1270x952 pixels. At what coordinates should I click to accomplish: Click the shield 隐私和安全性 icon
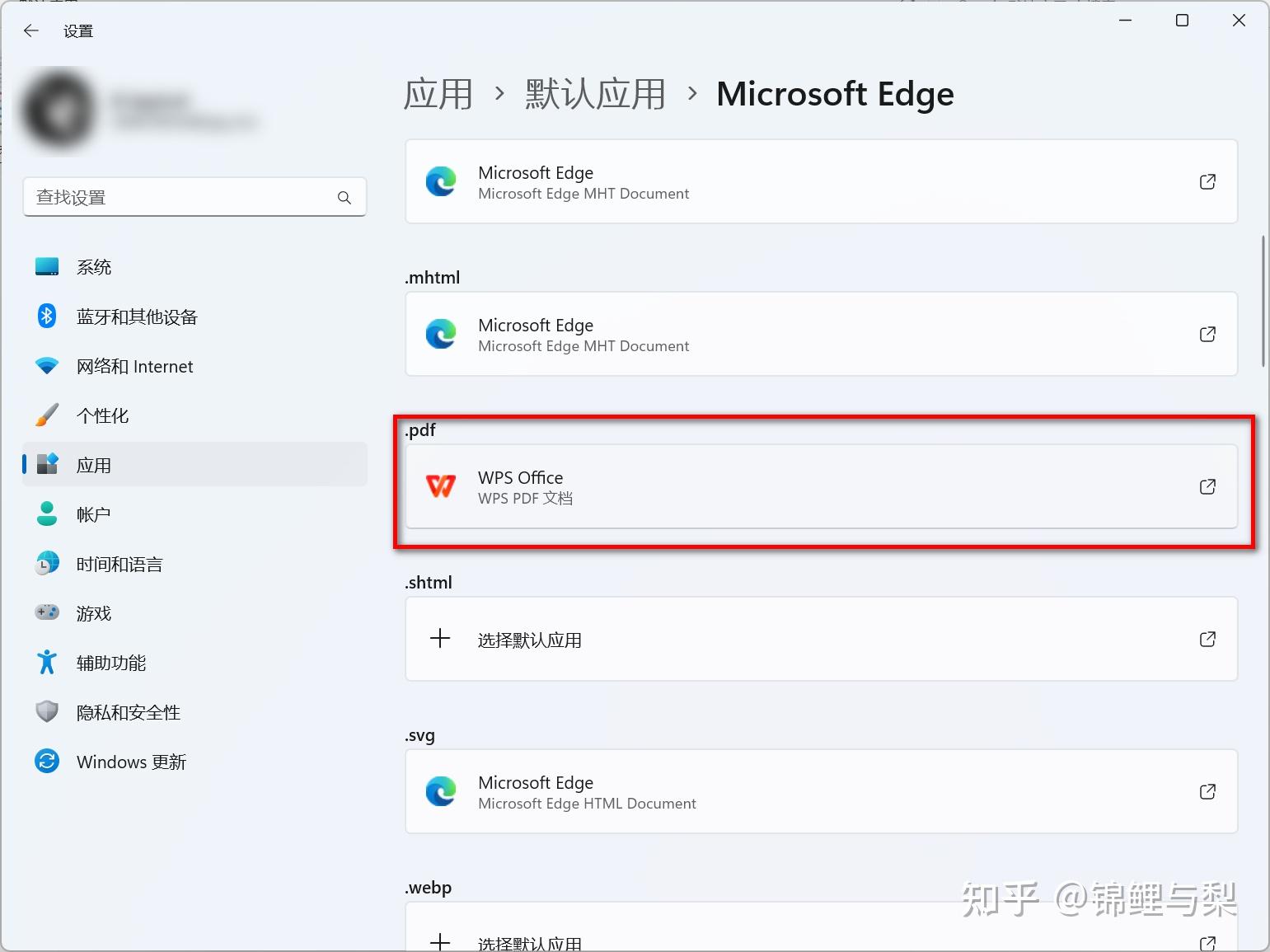tap(47, 711)
